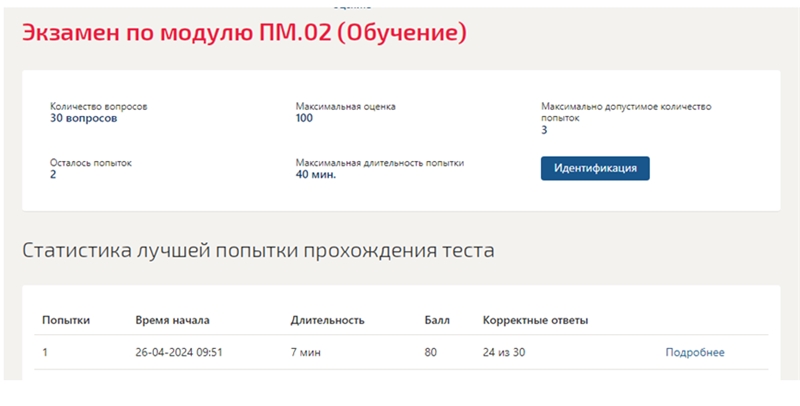The width and height of the screenshot is (800, 406).
Task: Click the 30 вопросов value
Action: pyautogui.click(x=83, y=118)
